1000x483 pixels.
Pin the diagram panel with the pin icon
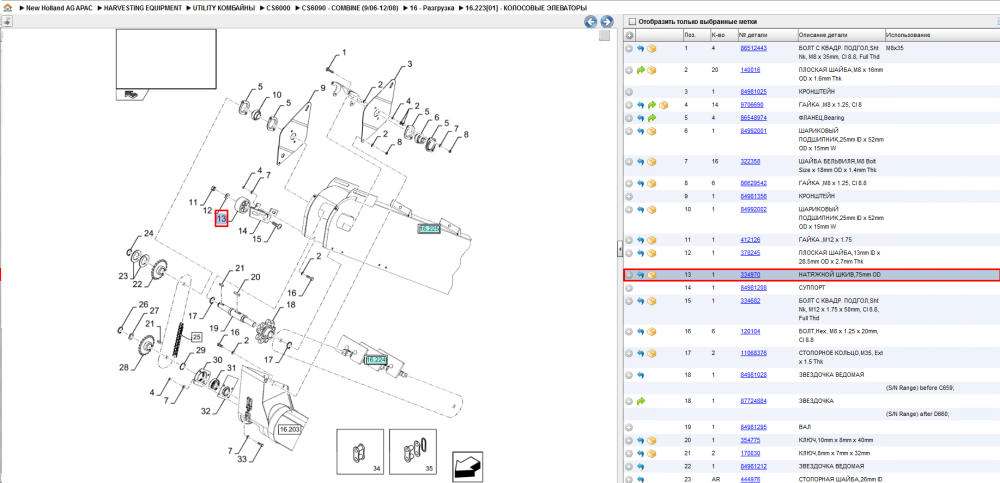point(6,22)
